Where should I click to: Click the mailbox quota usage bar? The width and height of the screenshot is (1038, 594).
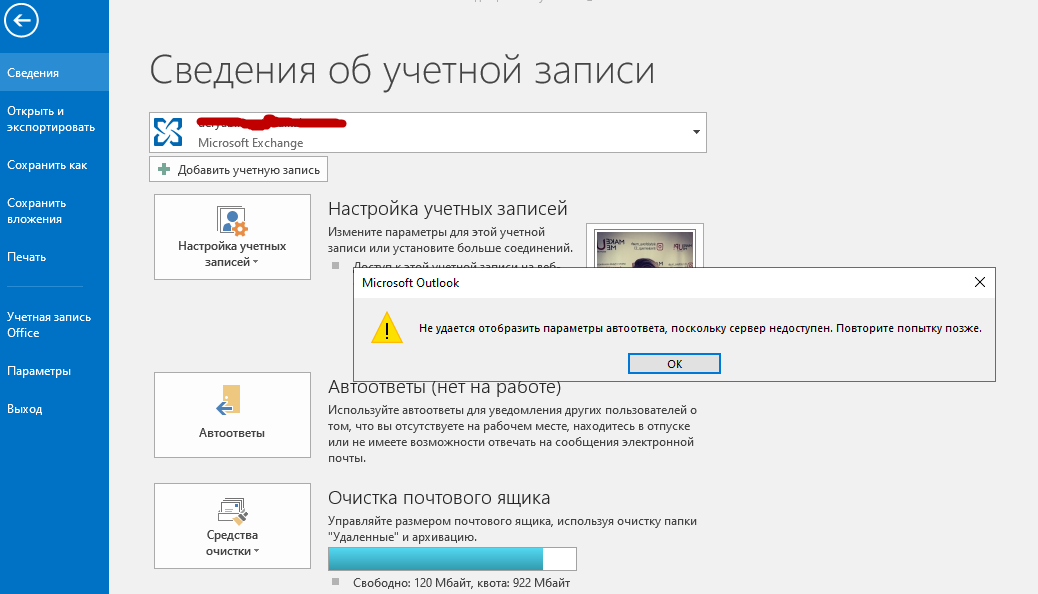[x=452, y=559]
